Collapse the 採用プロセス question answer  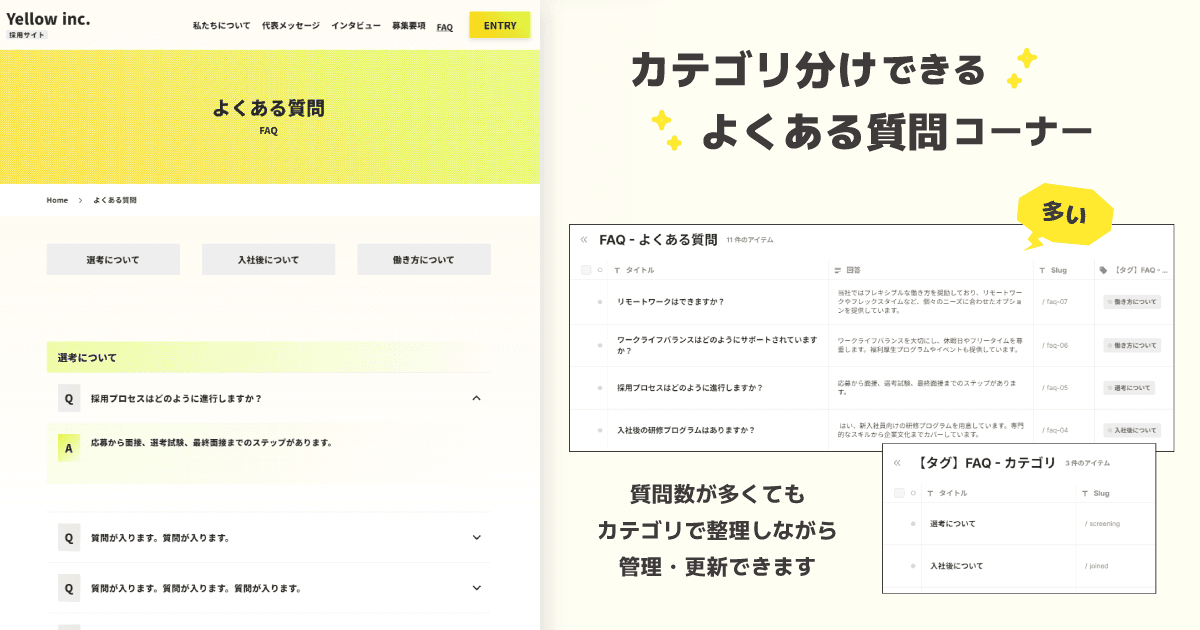tap(477, 397)
